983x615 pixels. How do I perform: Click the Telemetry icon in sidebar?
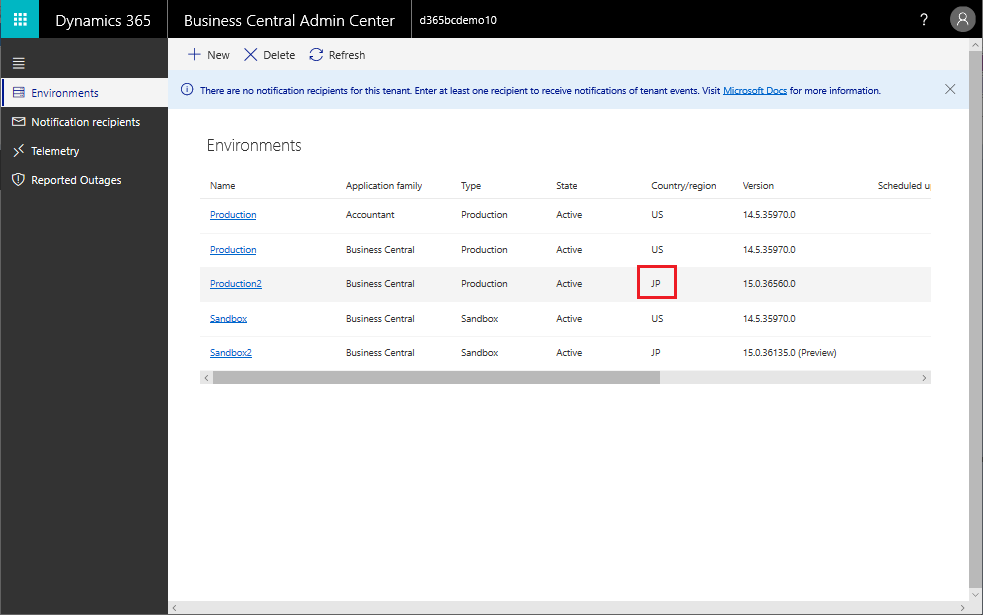tap(19, 150)
